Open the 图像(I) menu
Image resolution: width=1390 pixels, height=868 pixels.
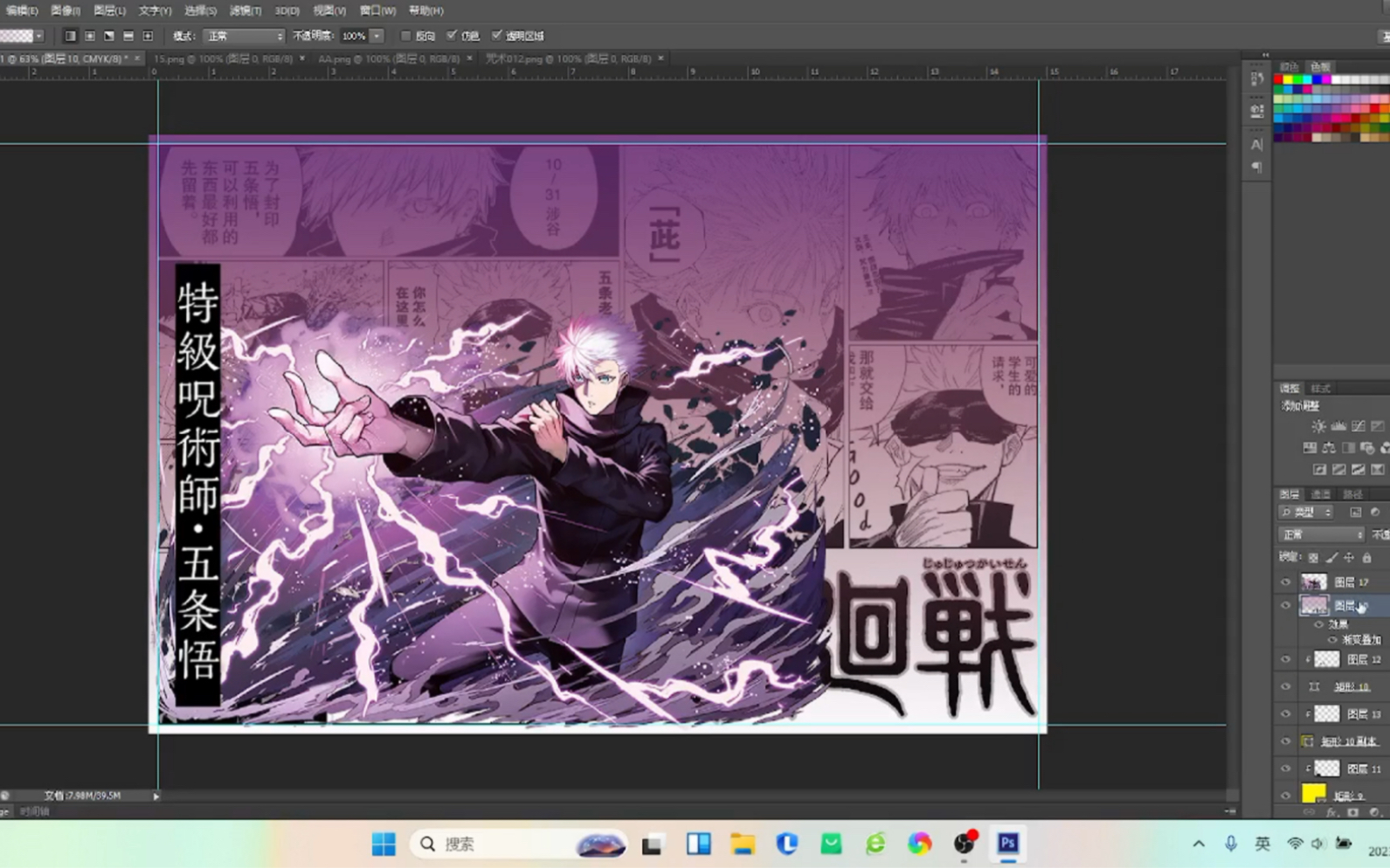pos(66,10)
